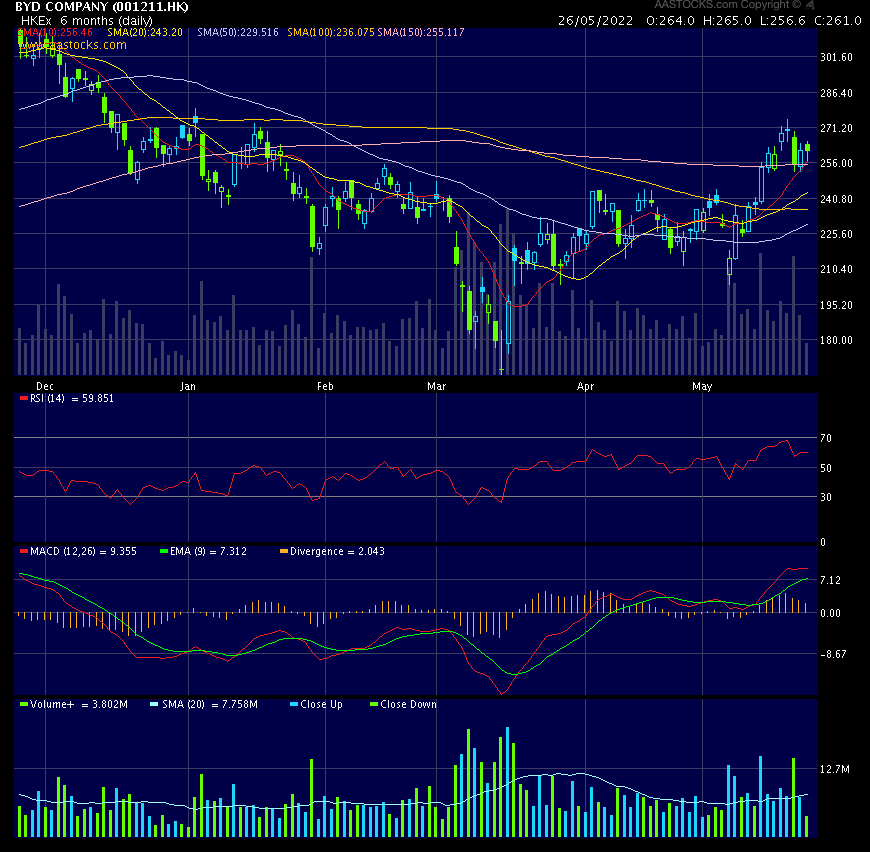Click the date 26/05/2022 in header

pos(595,21)
